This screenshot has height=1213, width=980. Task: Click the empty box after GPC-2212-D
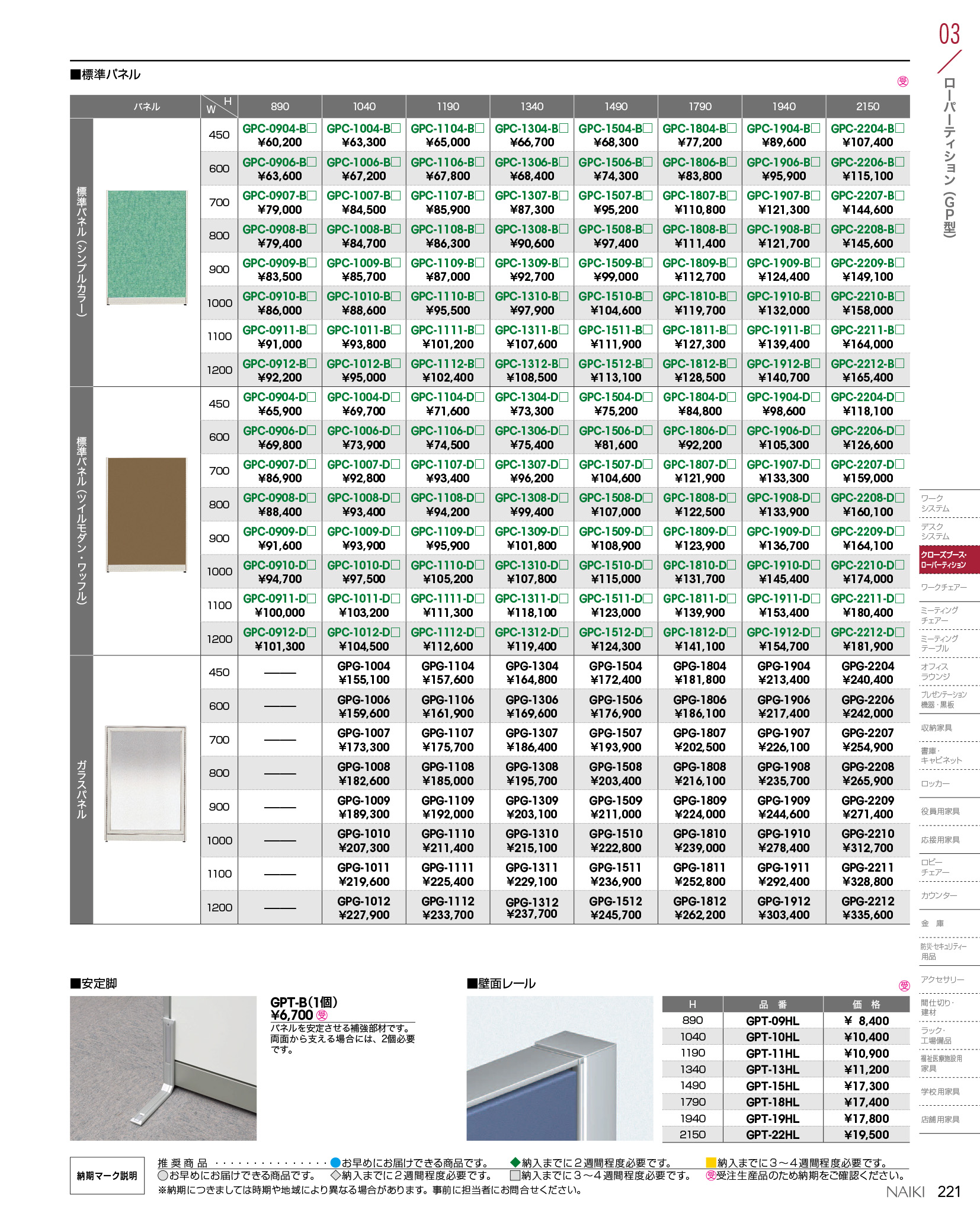tap(899, 632)
